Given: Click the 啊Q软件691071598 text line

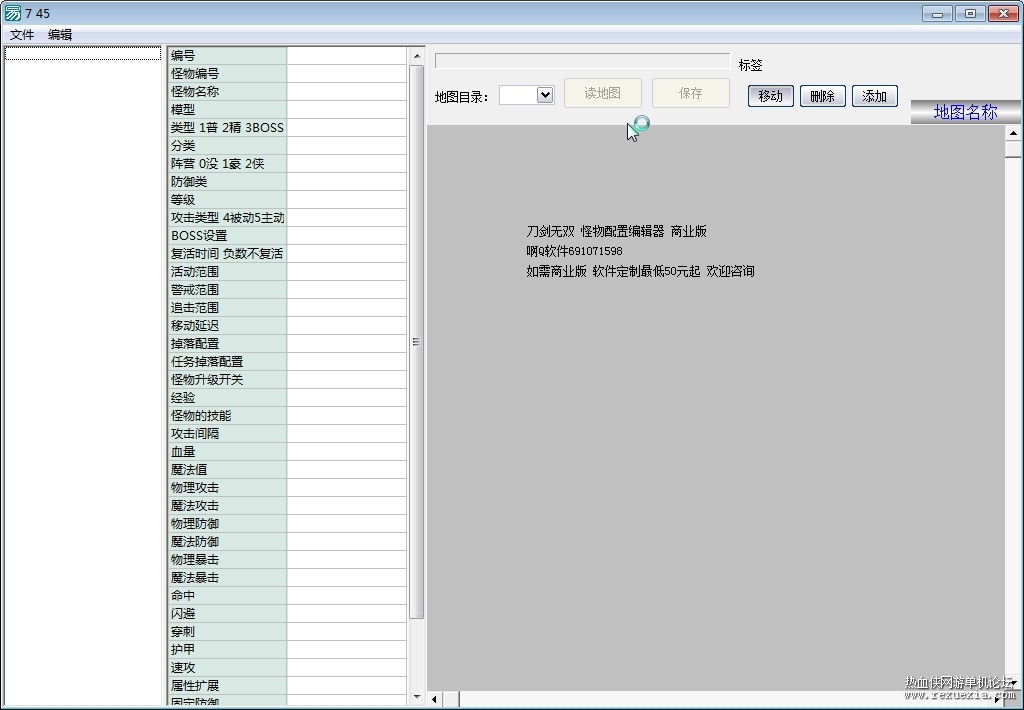Looking at the screenshot, I should [x=574, y=251].
